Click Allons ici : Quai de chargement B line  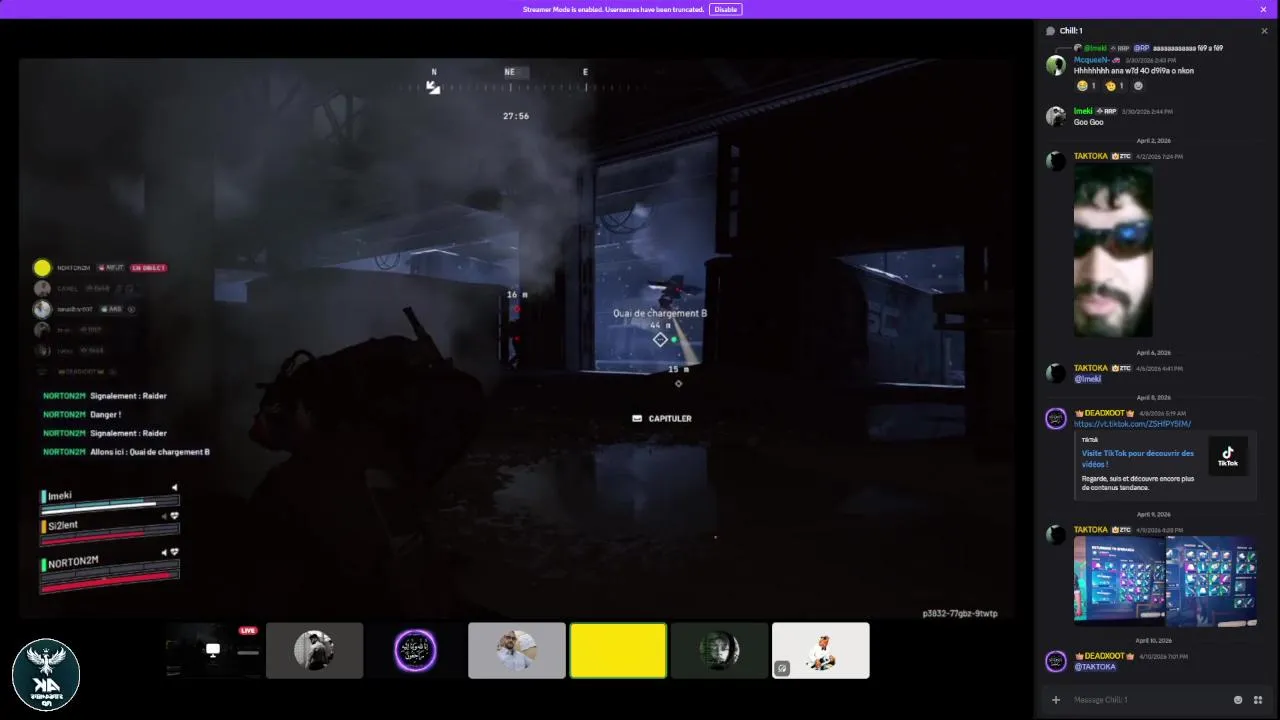coord(126,452)
